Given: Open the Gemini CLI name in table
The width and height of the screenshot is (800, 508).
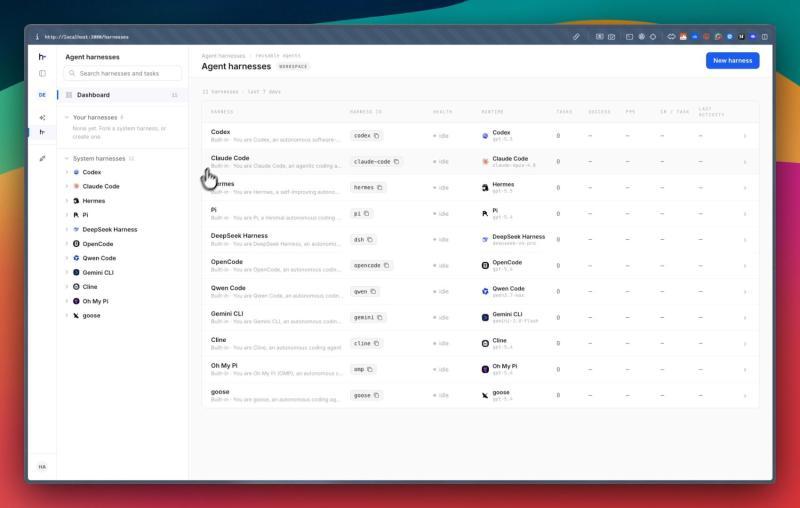Looking at the screenshot, I should pyautogui.click(x=227, y=314).
